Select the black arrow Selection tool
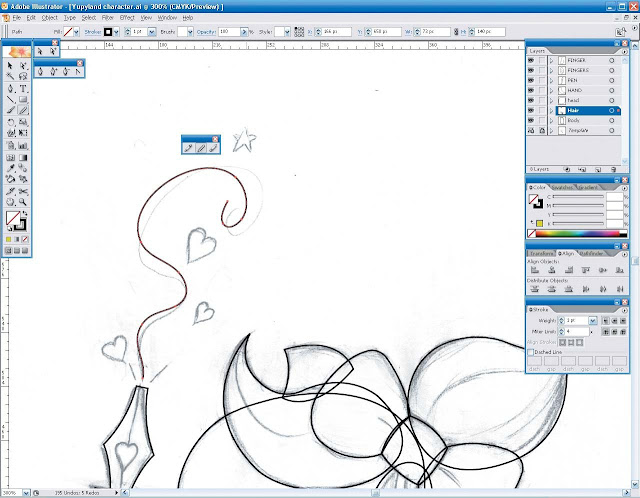Viewport: 640px width, 498px height. coord(11,65)
